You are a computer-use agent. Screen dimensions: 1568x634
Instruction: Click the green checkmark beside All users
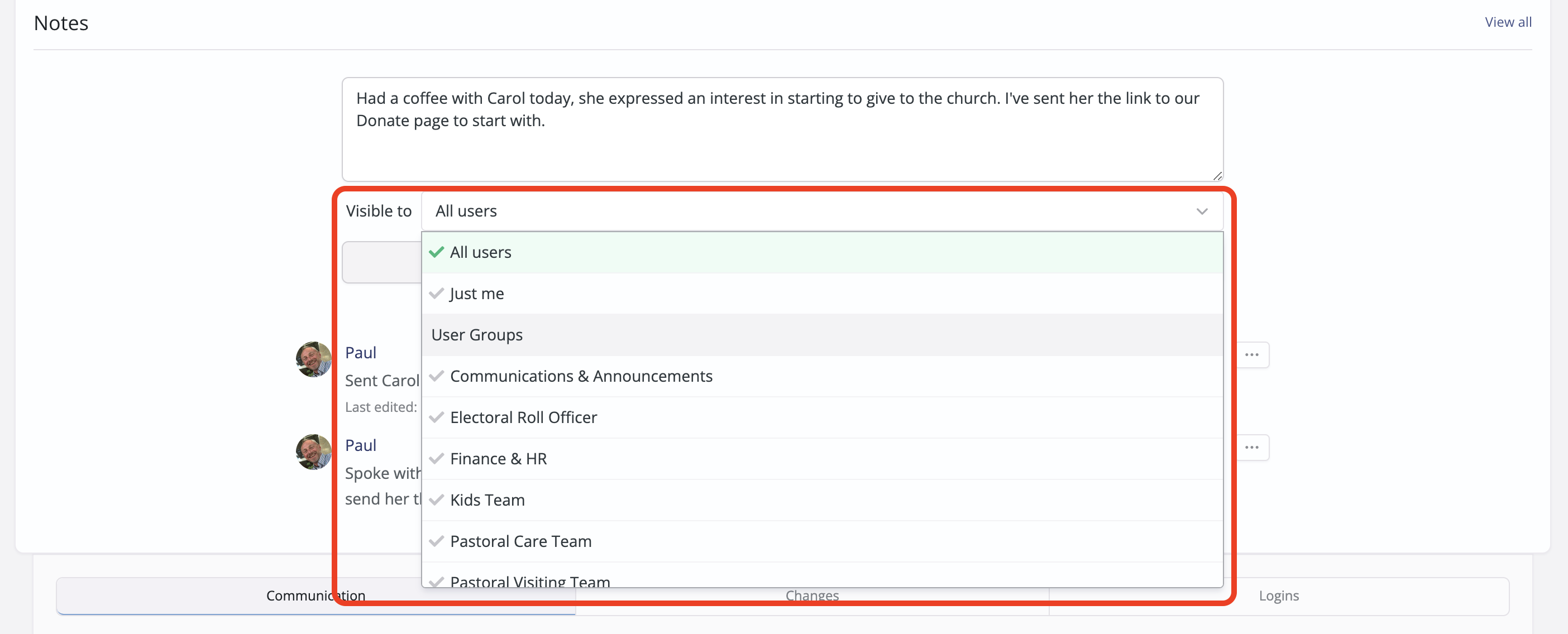436,252
